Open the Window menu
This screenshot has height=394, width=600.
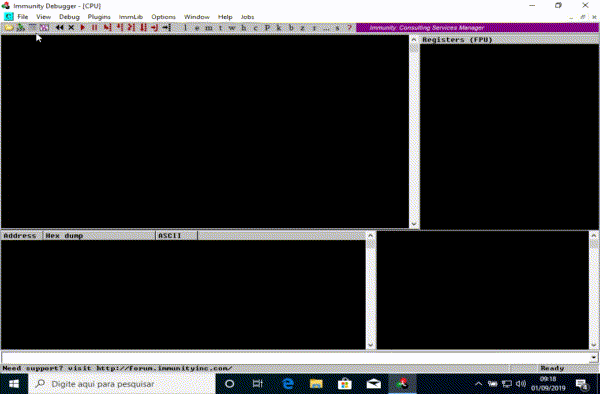[x=197, y=17]
